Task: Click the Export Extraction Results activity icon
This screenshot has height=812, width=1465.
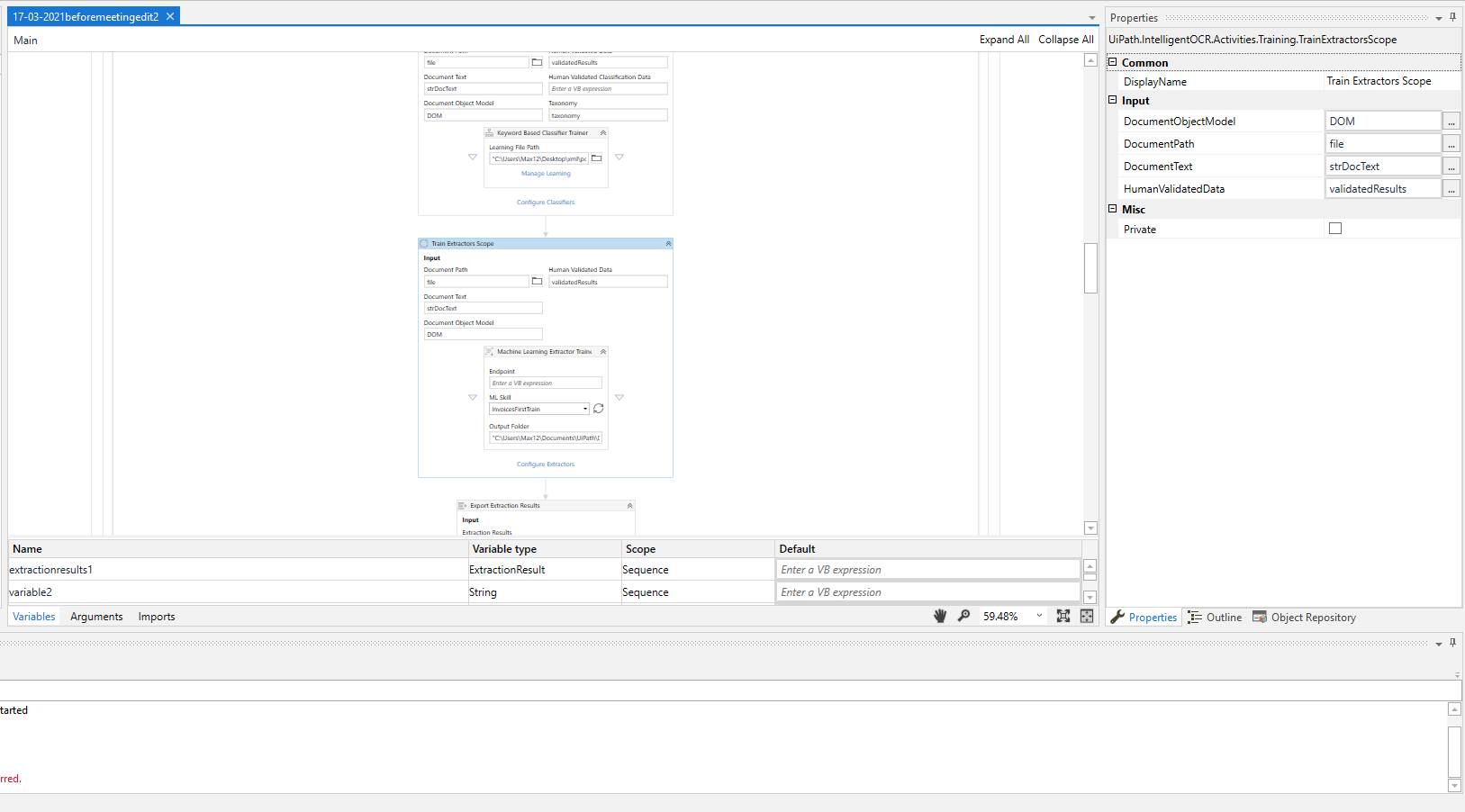Action: tap(463, 506)
